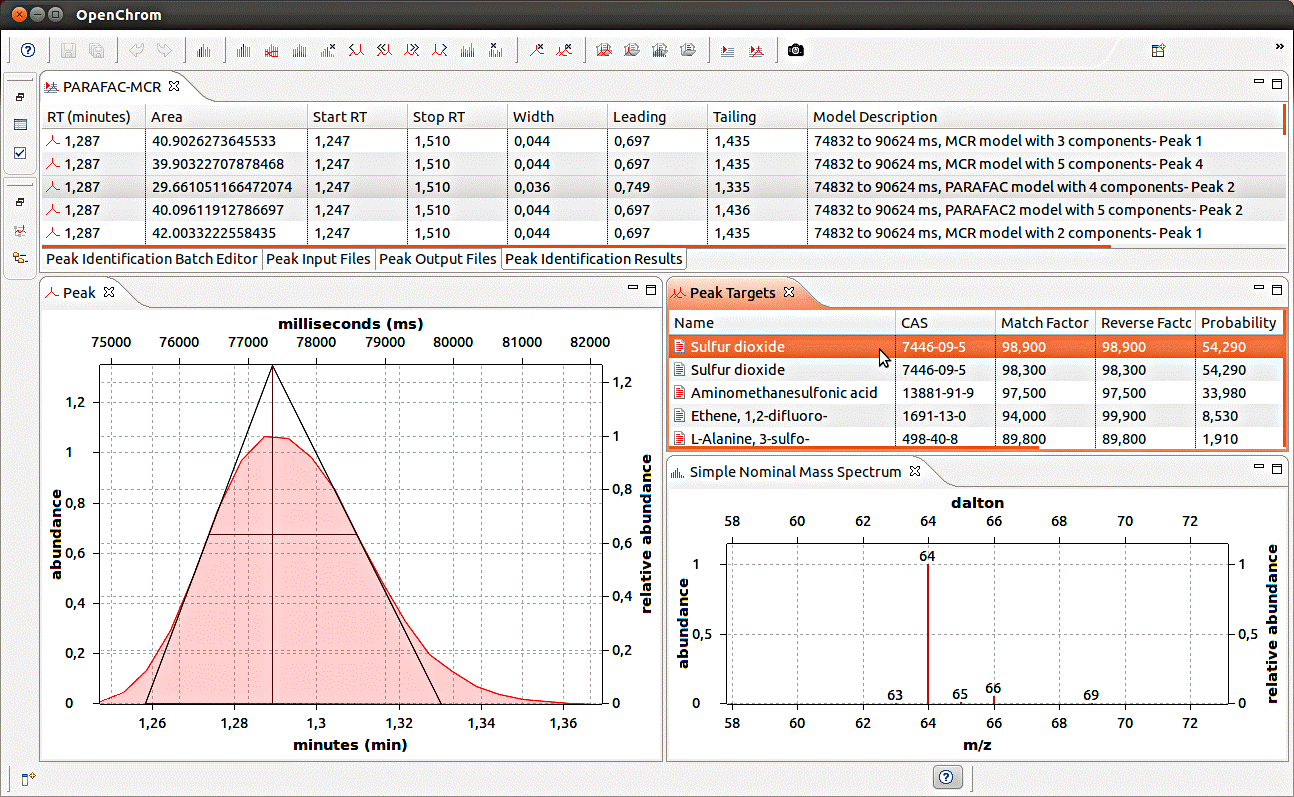Click the Open Perspective icon in toolbar
1294x797 pixels.
[1158, 50]
